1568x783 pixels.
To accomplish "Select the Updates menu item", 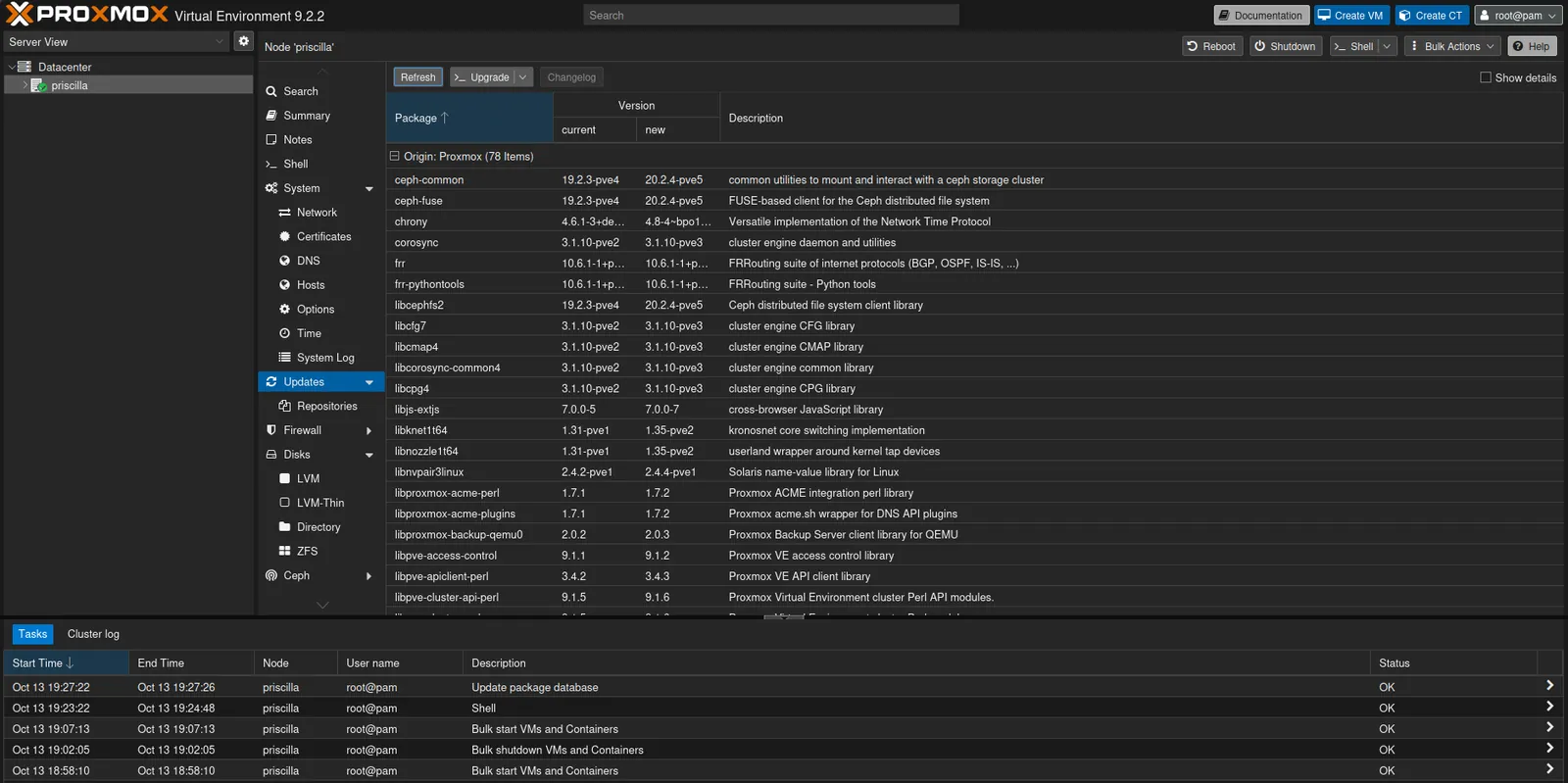I will click(321, 382).
